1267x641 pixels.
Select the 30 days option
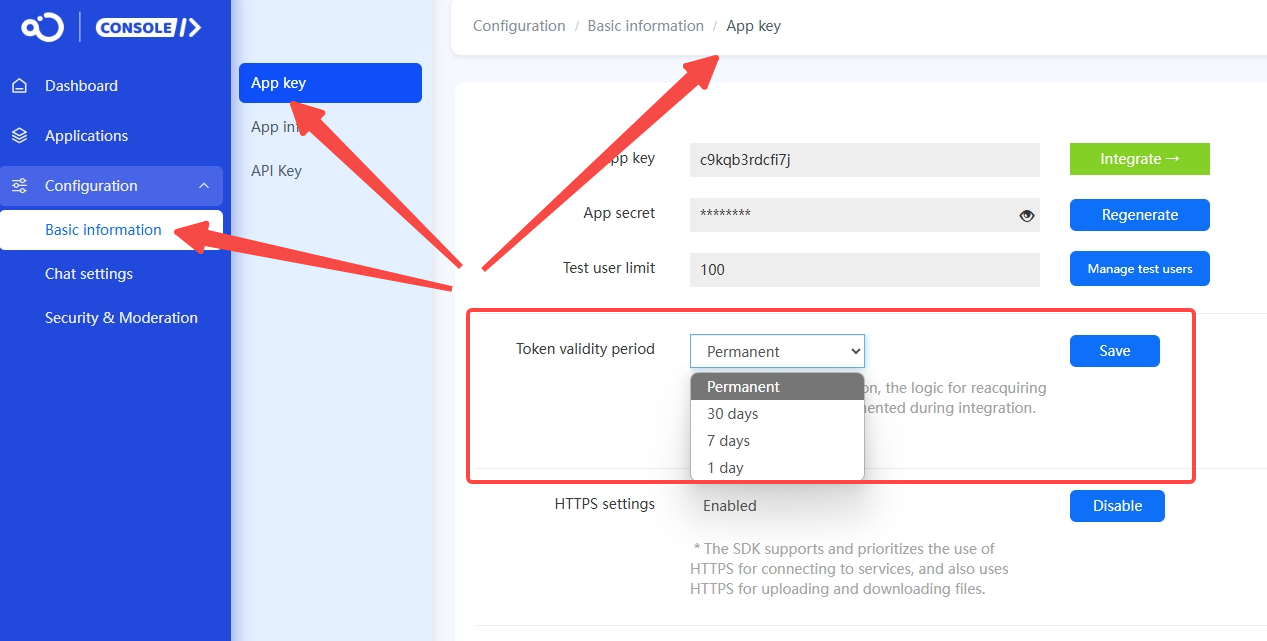777,414
